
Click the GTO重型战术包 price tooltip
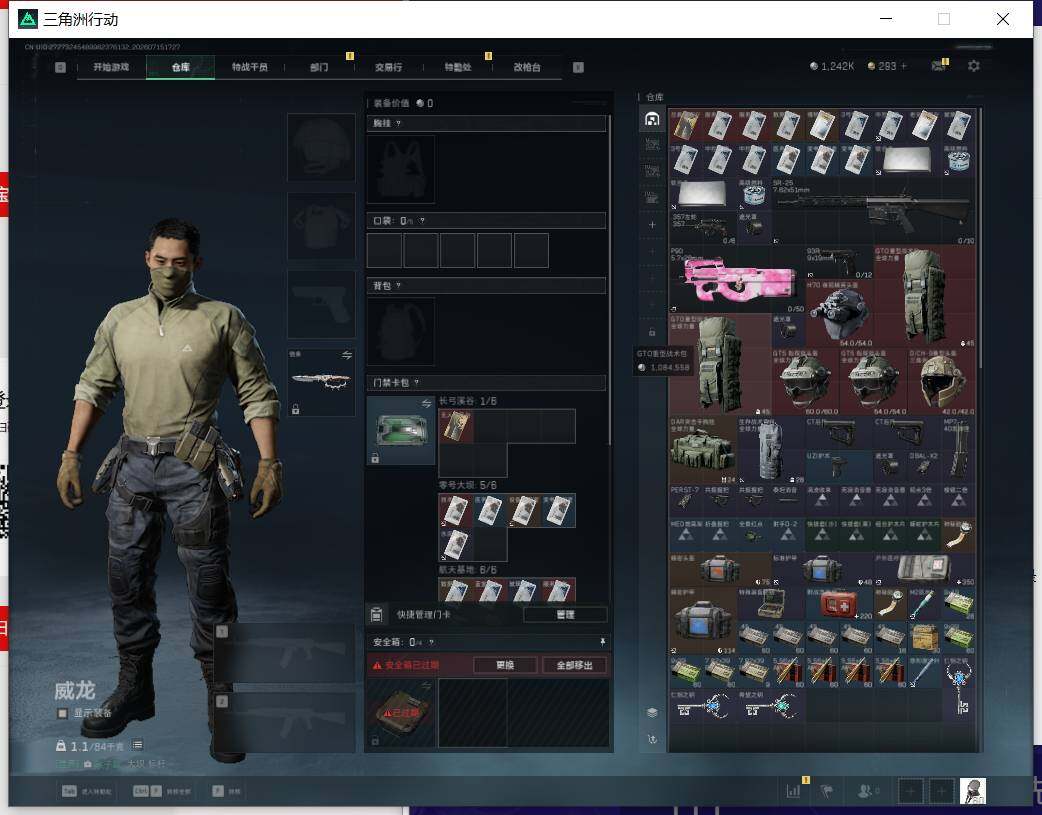point(664,360)
